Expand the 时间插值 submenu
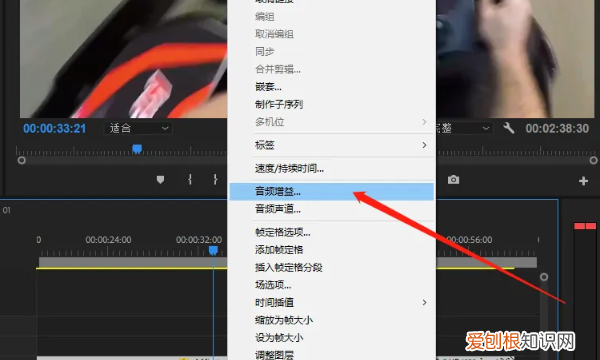Image resolution: width=600 pixels, height=360 pixels. pos(331,303)
